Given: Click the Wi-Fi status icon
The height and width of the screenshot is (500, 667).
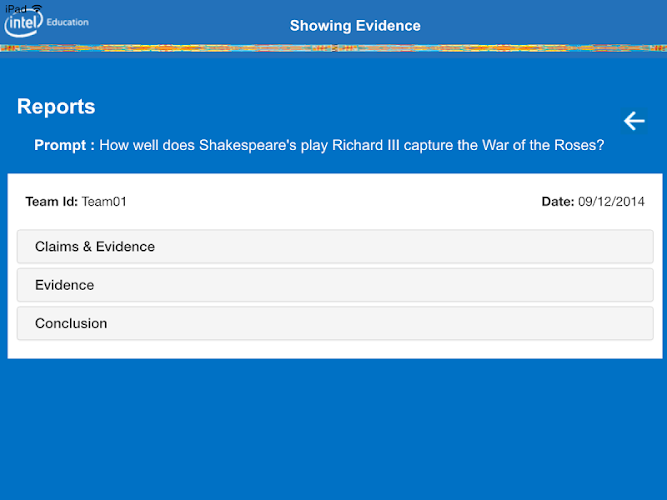Looking at the screenshot, I should (x=37, y=7).
